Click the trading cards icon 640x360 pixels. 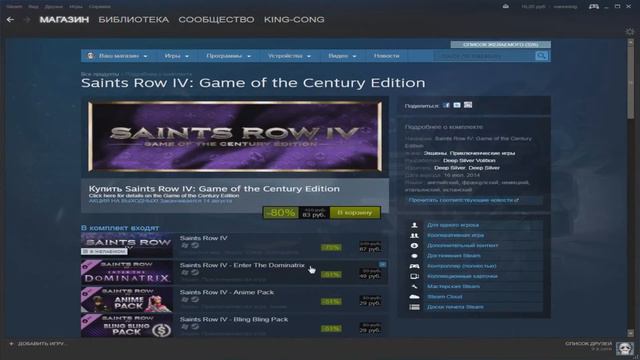click(x=414, y=276)
